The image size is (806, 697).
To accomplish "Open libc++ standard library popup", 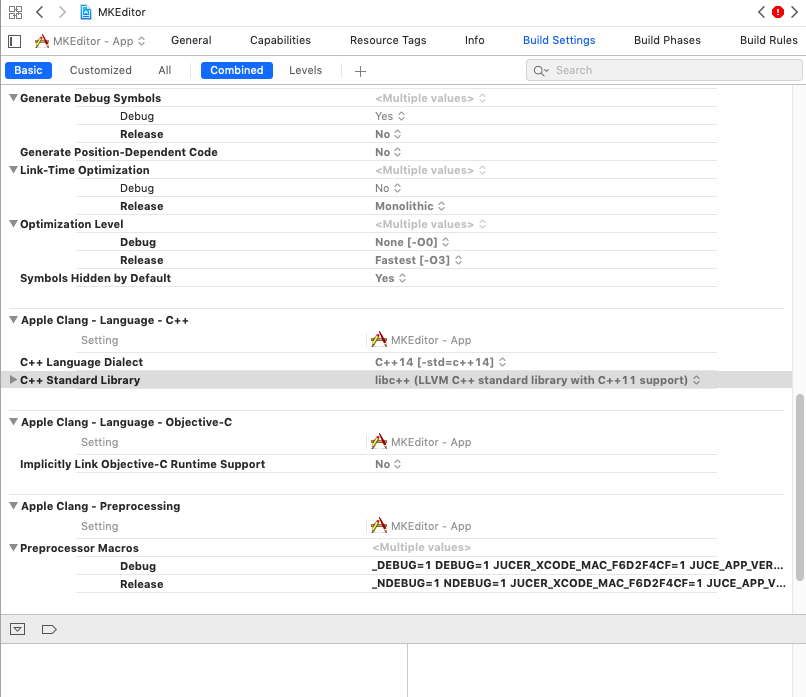I will (538, 380).
